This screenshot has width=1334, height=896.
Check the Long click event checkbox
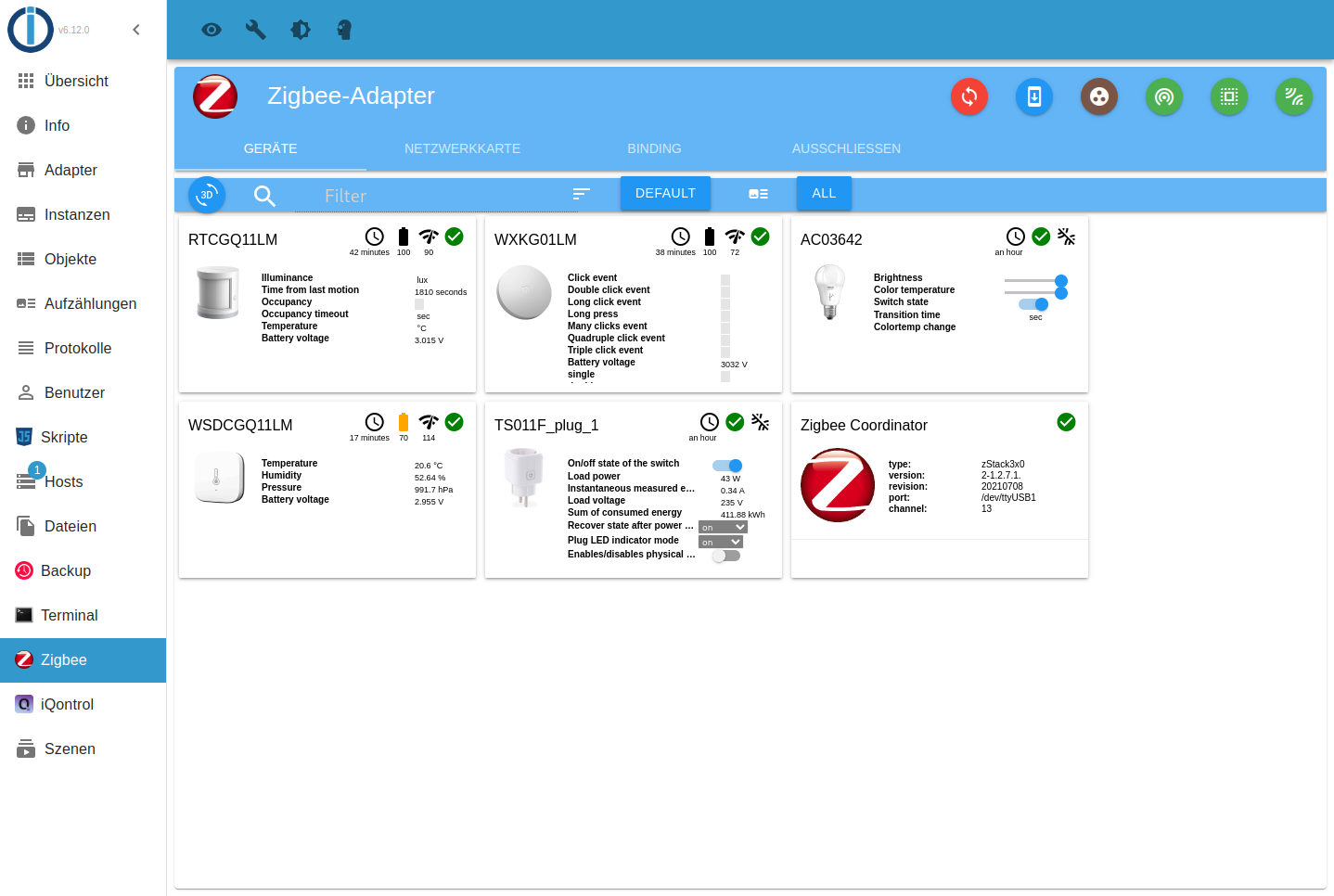[x=725, y=304]
